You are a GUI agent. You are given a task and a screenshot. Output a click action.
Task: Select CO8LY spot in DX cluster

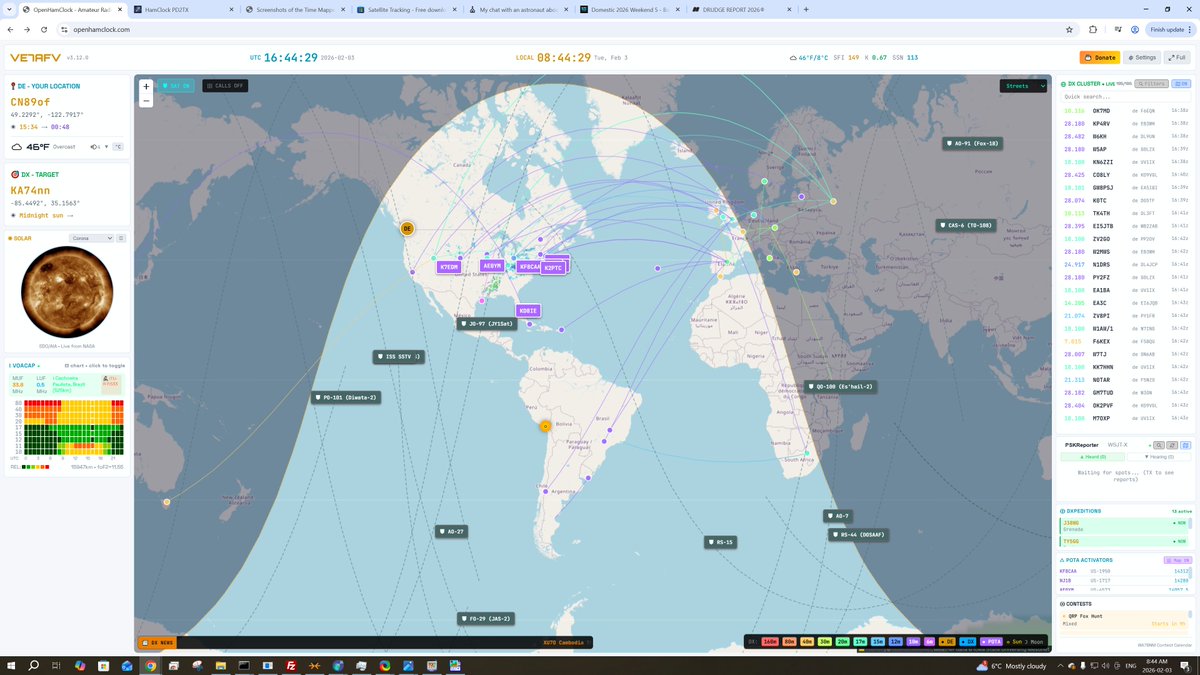(1126, 174)
